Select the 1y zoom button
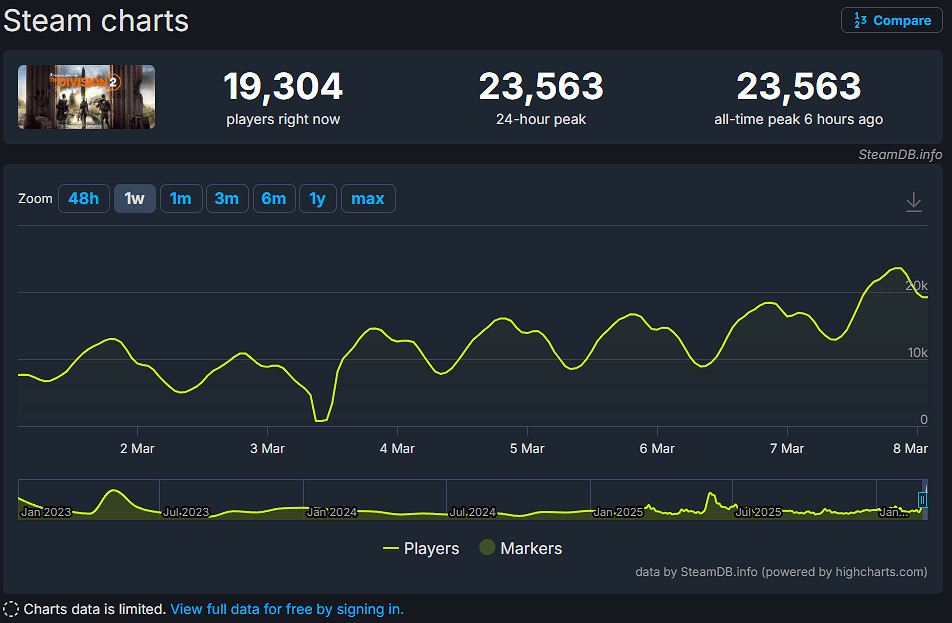This screenshot has height=623, width=952. point(317,199)
